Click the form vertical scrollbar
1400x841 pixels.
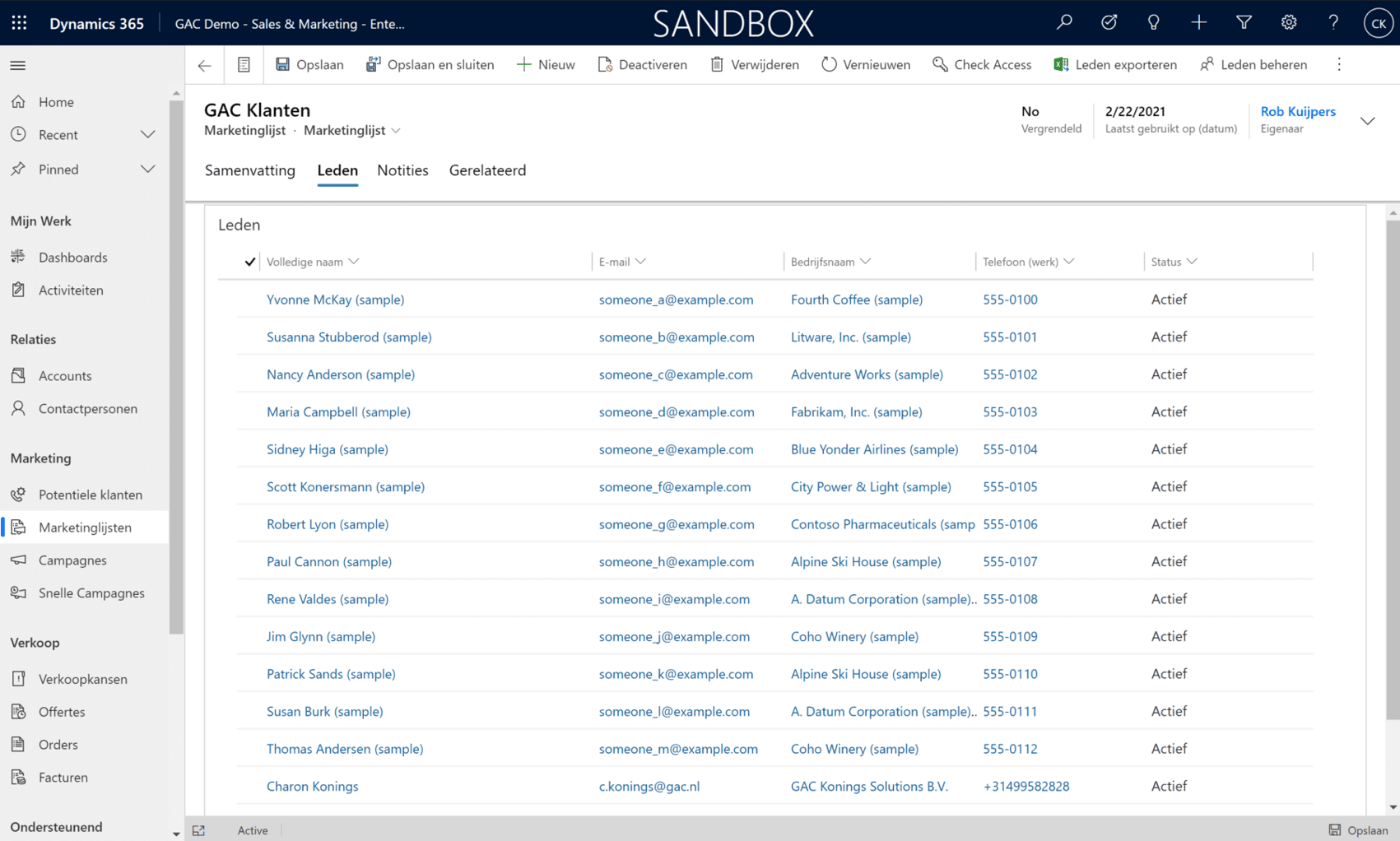click(x=1393, y=469)
